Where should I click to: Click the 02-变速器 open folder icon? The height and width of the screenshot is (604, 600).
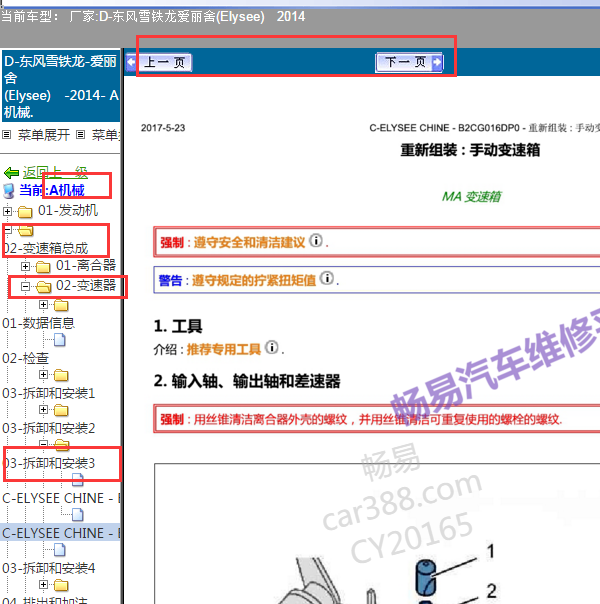click(x=44, y=286)
